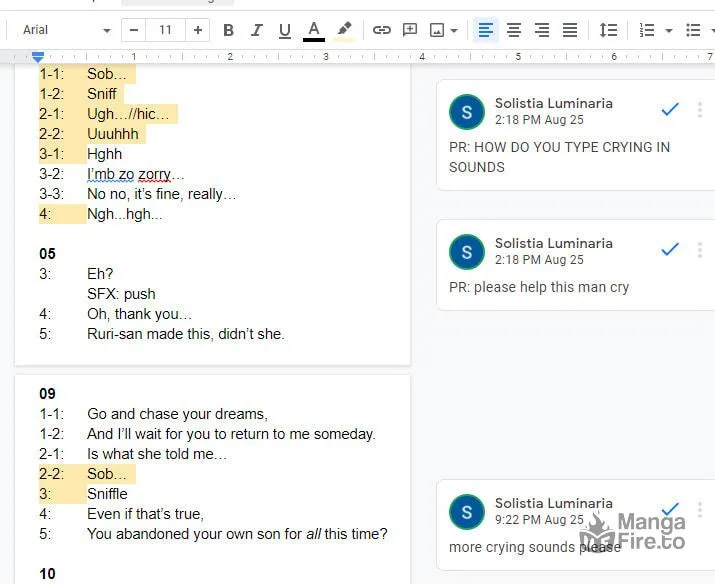Click the font size field showing 11
The width and height of the screenshot is (715, 584).
click(165, 30)
